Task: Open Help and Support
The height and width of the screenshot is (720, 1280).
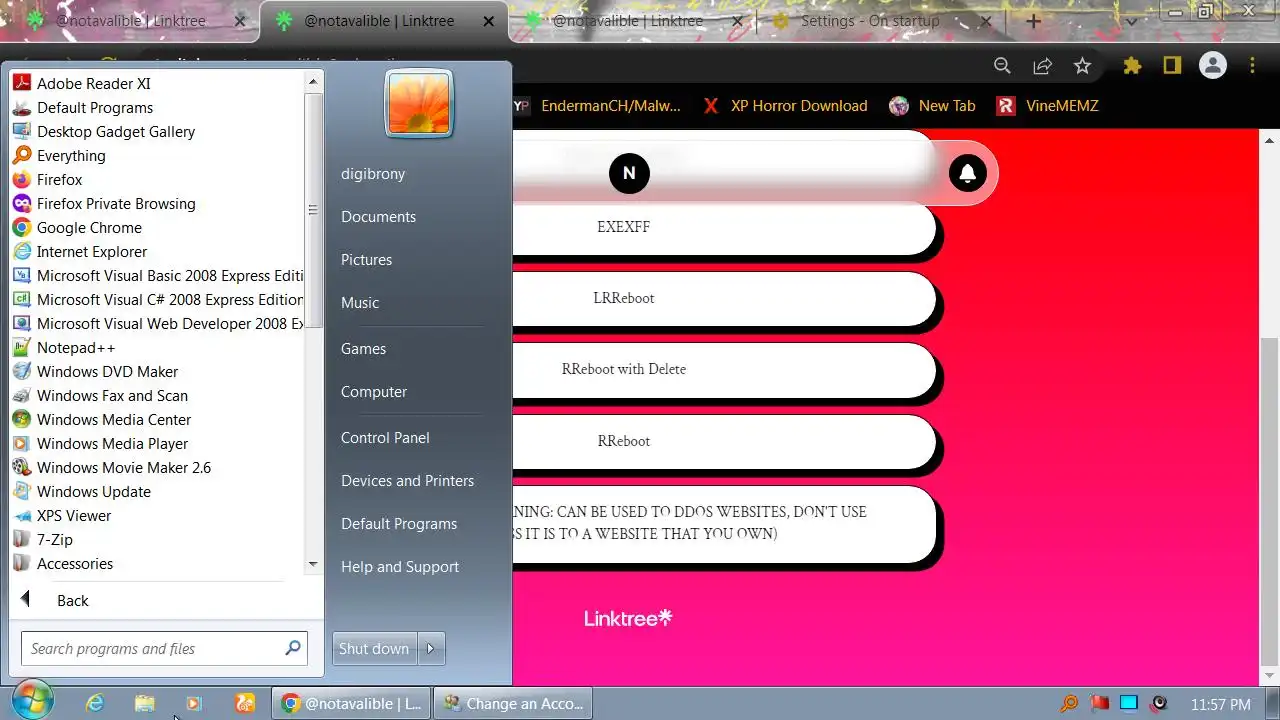Action: (x=400, y=567)
